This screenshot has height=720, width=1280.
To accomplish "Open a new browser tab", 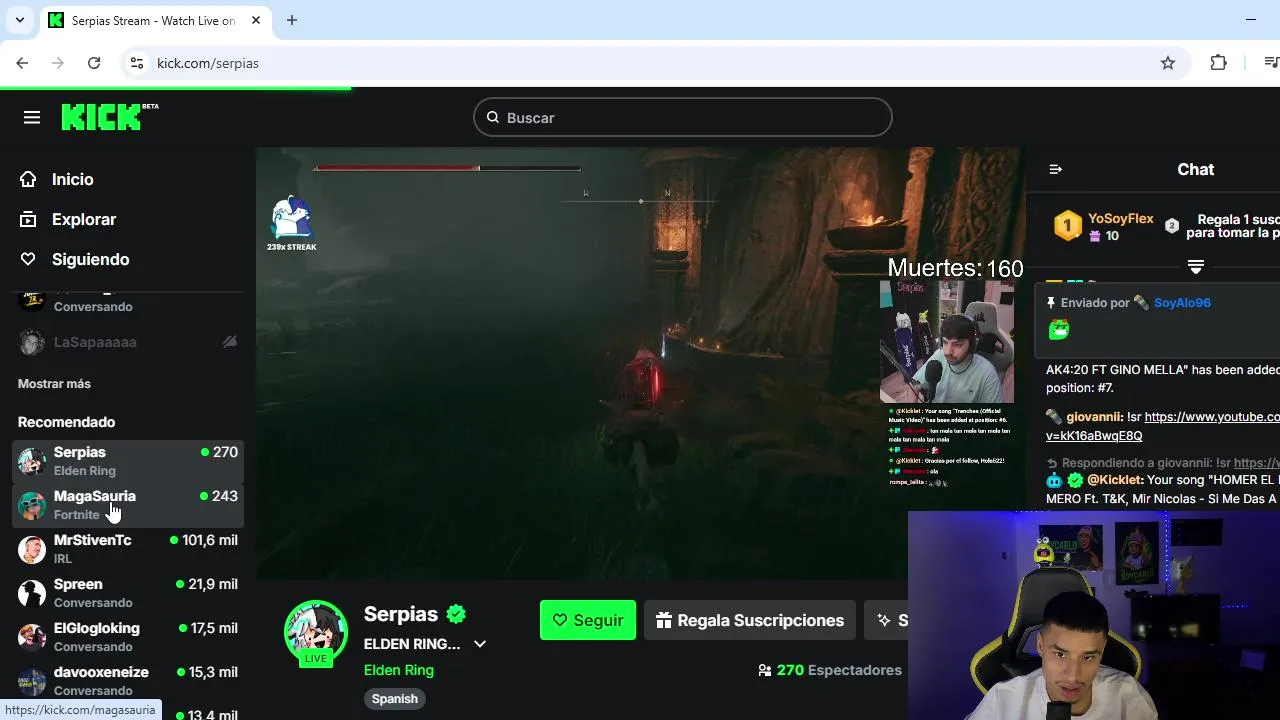I will point(292,20).
